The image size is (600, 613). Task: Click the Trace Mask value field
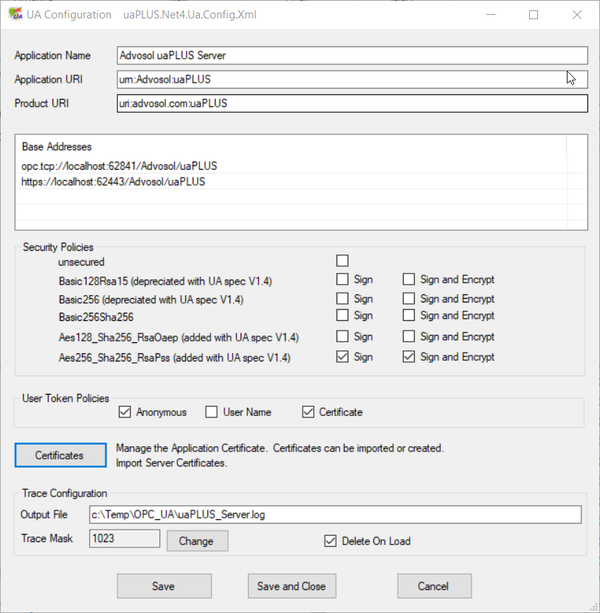click(124, 539)
